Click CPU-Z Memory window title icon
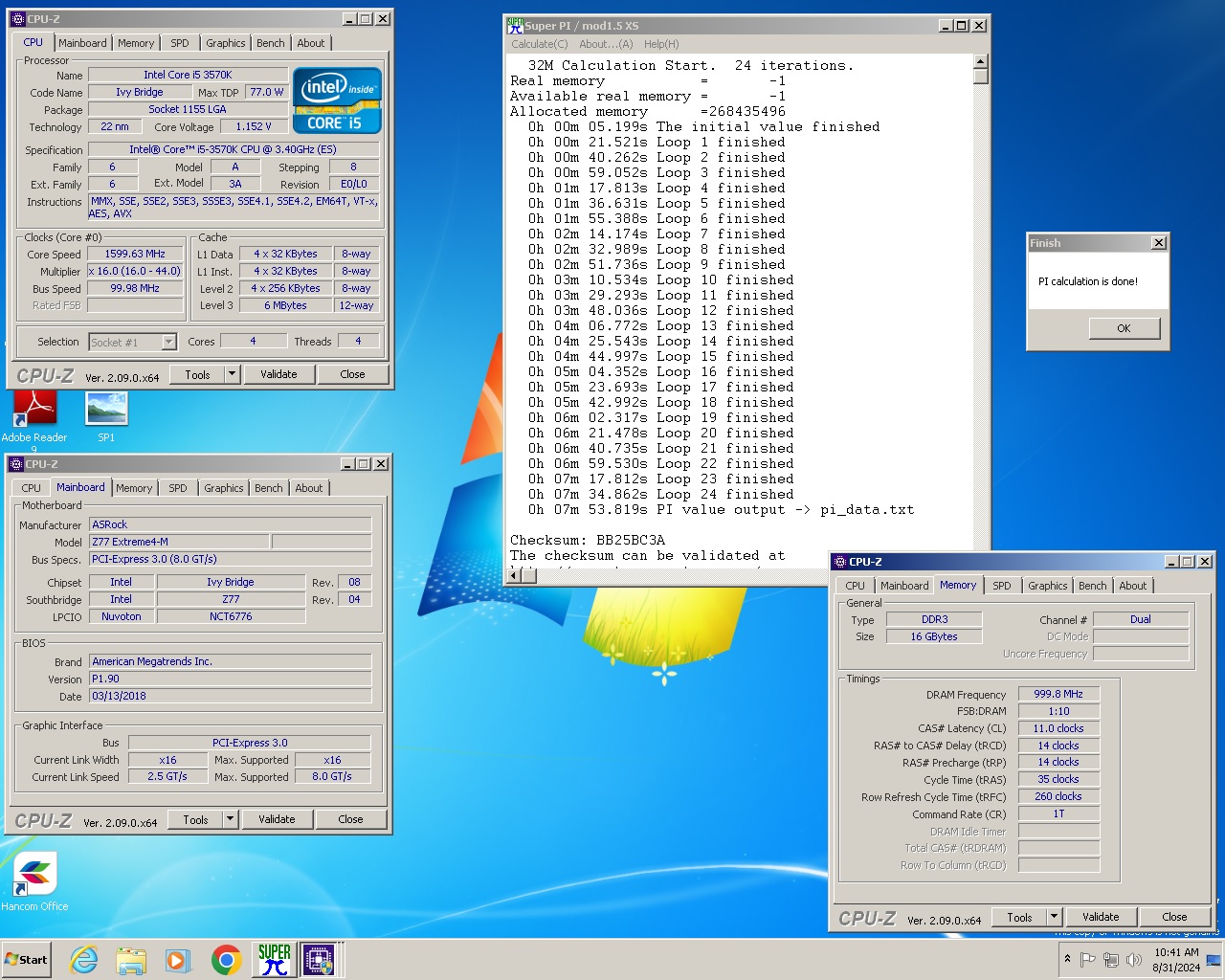Image resolution: width=1225 pixels, height=980 pixels. point(840,562)
